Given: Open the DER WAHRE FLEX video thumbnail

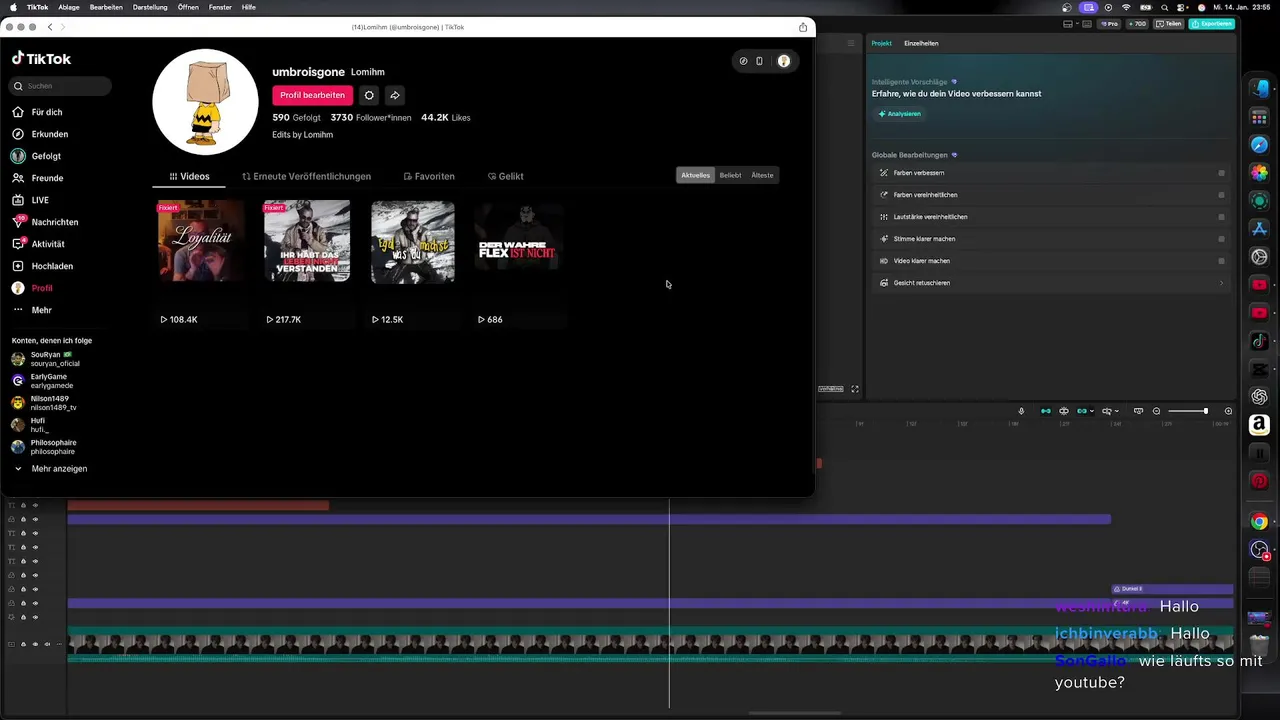Looking at the screenshot, I should coord(518,241).
